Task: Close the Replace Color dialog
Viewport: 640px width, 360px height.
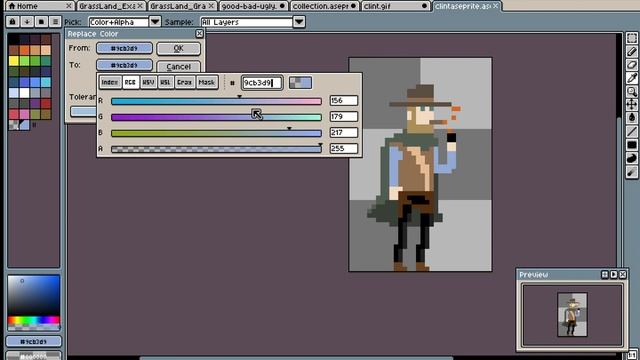Action: 199,33
